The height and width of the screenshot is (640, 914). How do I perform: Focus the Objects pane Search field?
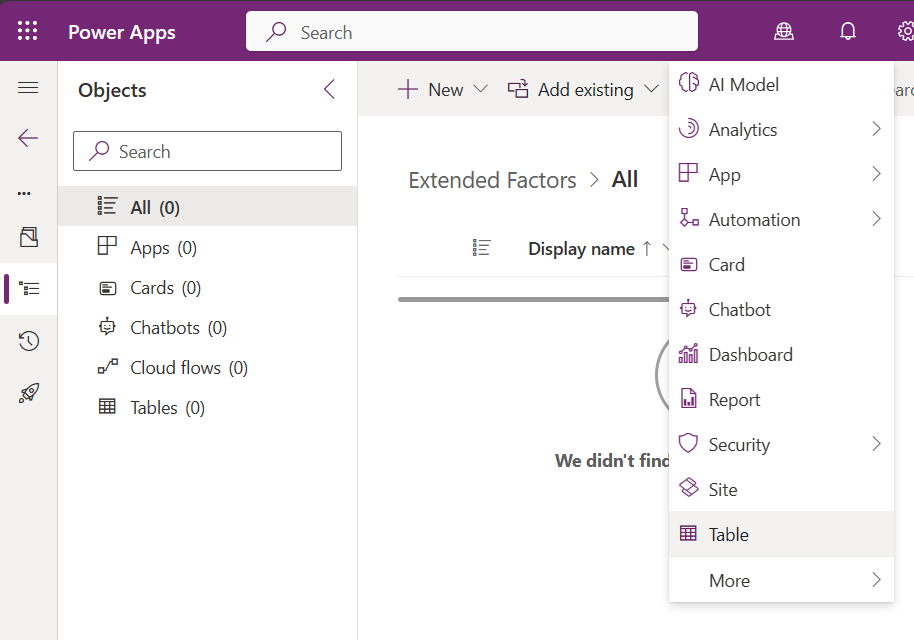[208, 151]
